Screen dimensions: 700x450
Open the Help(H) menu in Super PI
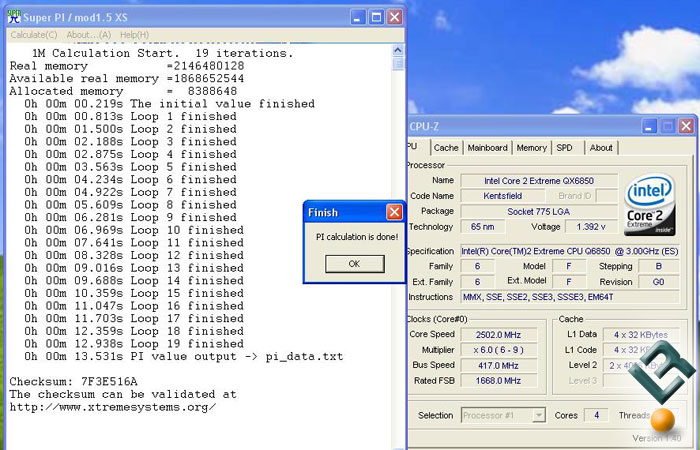(134, 35)
